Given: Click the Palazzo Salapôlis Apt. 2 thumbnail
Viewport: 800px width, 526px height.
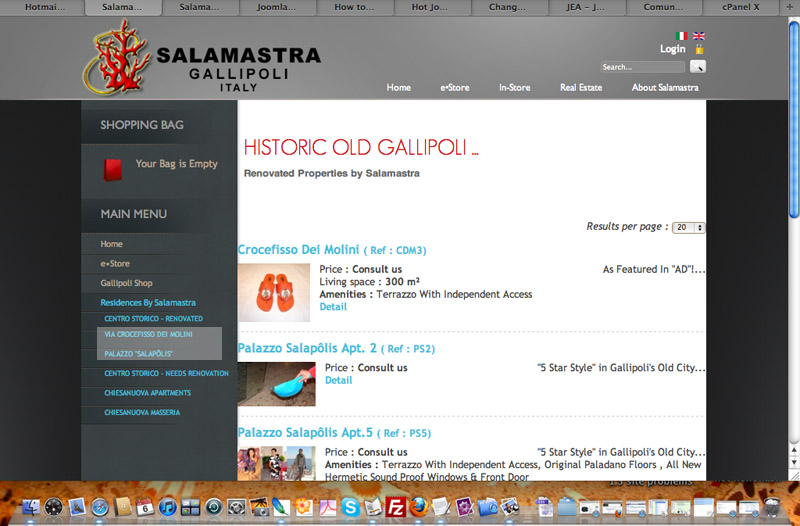Looking at the screenshot, I should point(277,384).
